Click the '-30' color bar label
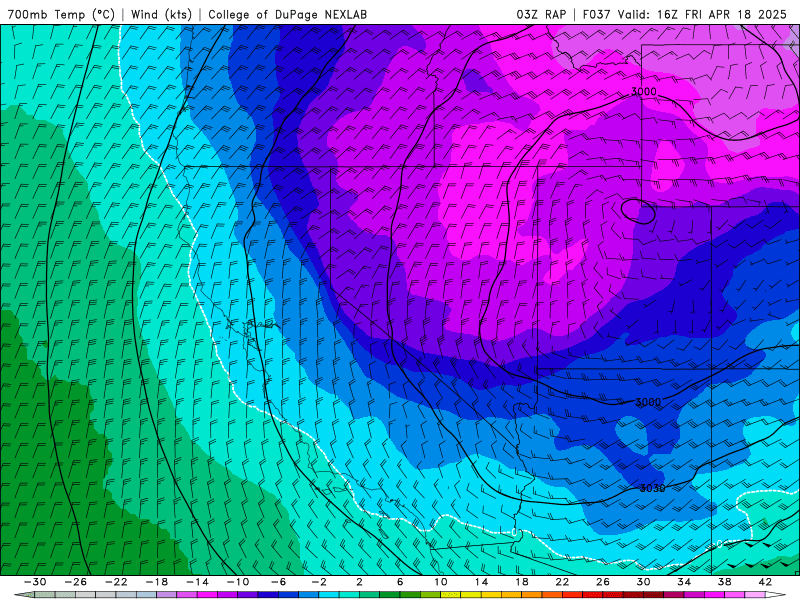 [35, 582]
